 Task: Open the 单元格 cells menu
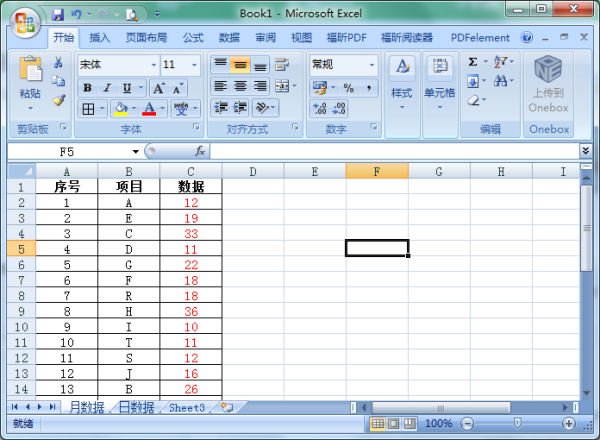click(x=440, y=83)
